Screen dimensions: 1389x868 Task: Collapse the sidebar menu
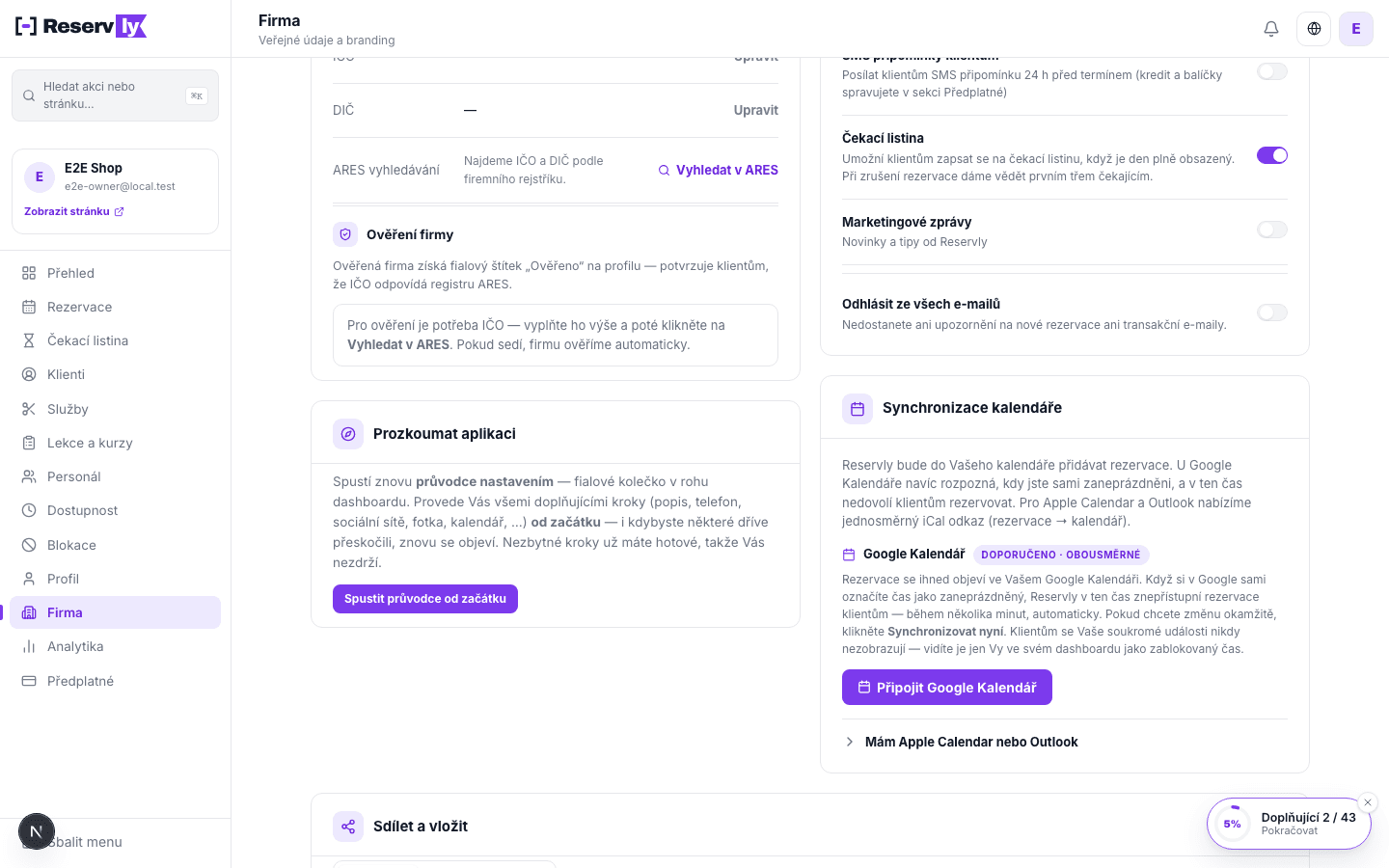115,842
